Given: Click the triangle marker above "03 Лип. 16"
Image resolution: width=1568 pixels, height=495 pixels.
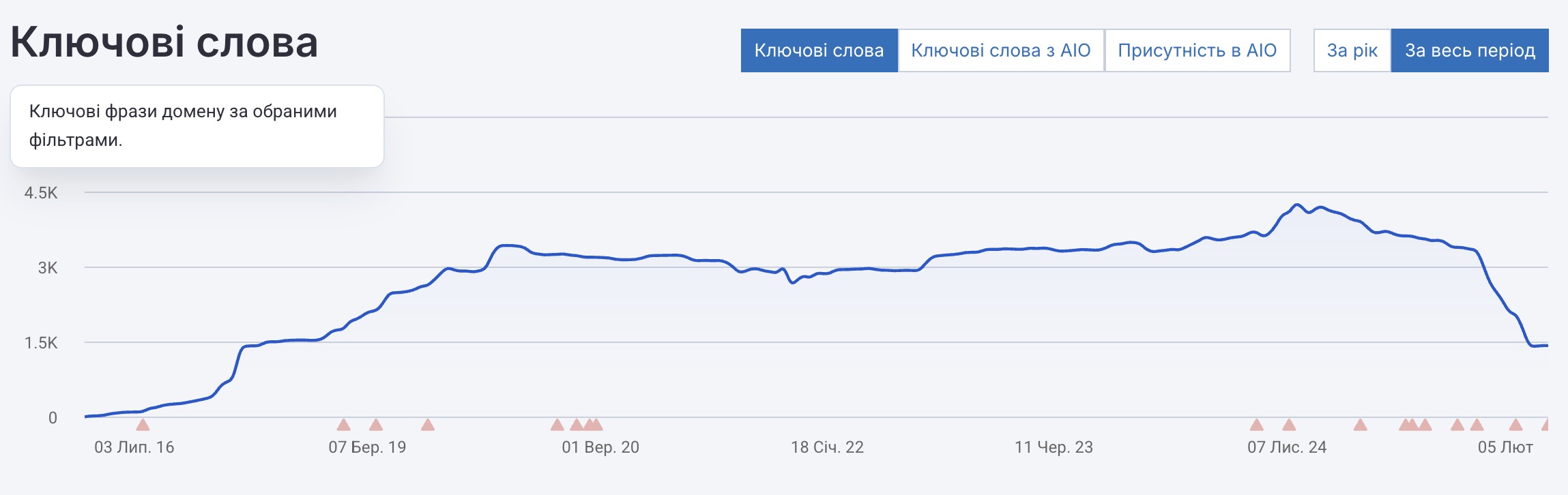Looking at the screenshot, I should [143, 425].
